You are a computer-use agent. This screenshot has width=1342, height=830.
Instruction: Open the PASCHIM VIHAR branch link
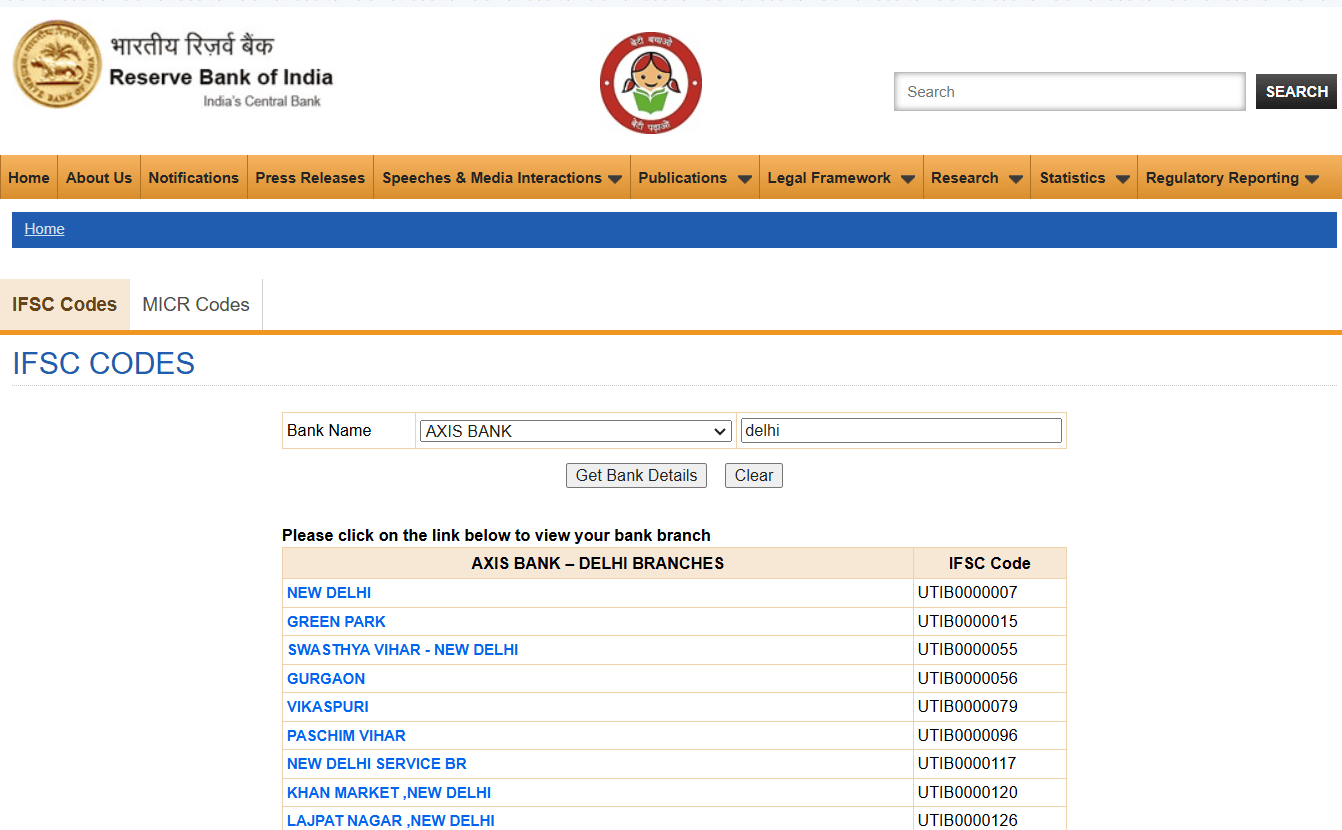pos(346,735)
